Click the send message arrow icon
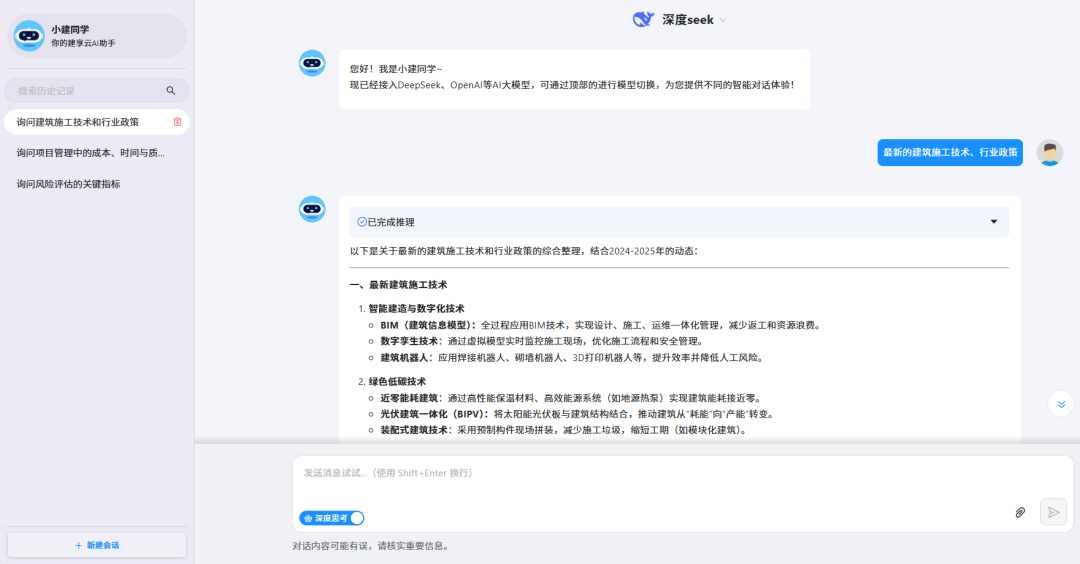The image size is (1080, 564). click(1052, 512)
